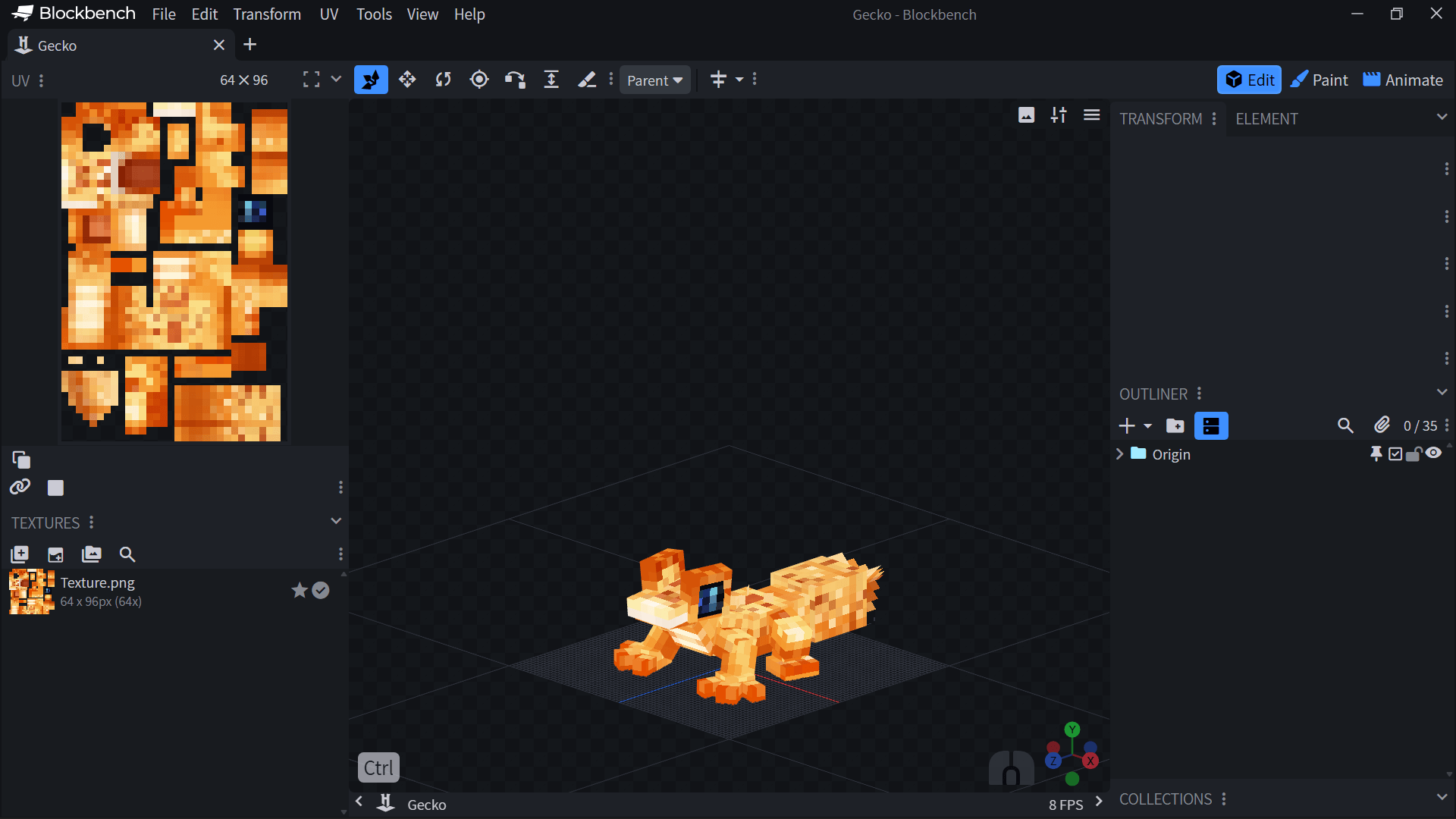Select the Vertex Snap tool
The image size is (1456, 819).
click(x=515, y=80)
